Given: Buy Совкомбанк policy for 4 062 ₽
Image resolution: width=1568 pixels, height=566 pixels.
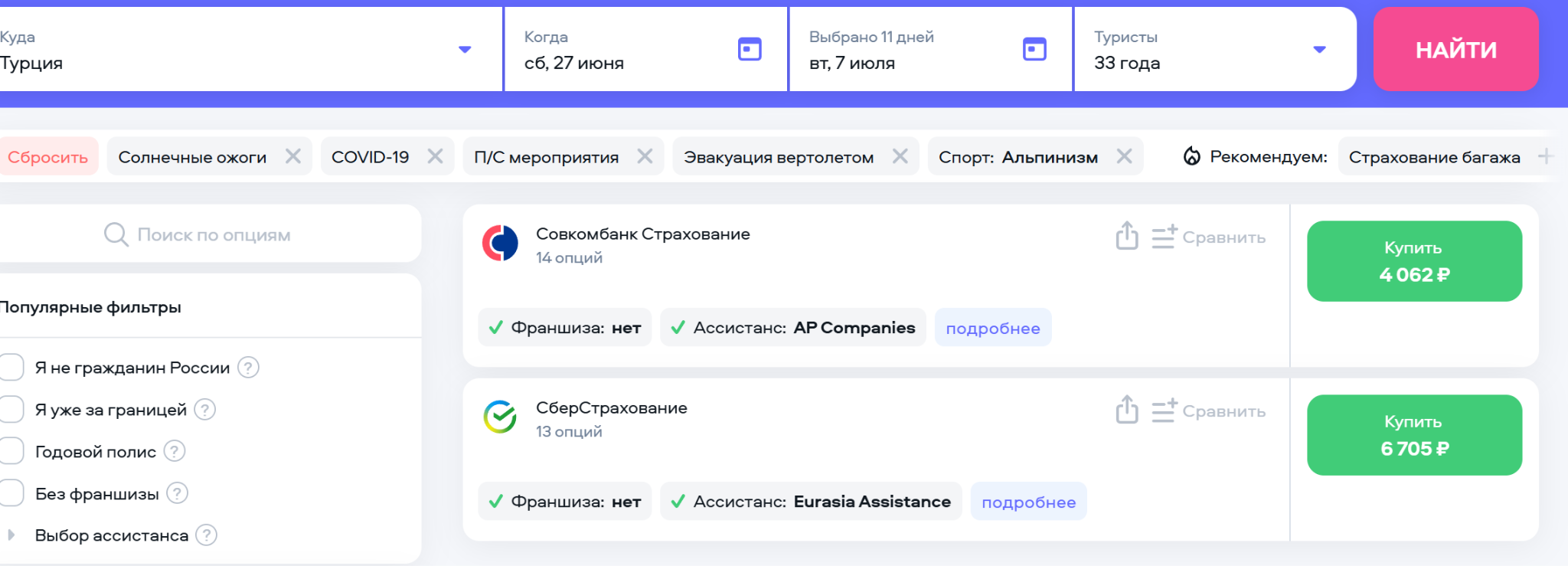Looking at the screenshot, I should 1413,261.
